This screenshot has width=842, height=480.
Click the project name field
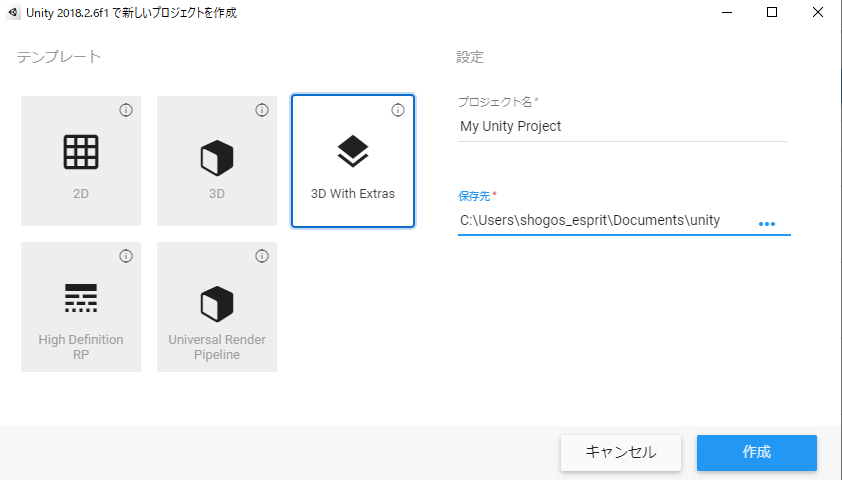[620, 127]
